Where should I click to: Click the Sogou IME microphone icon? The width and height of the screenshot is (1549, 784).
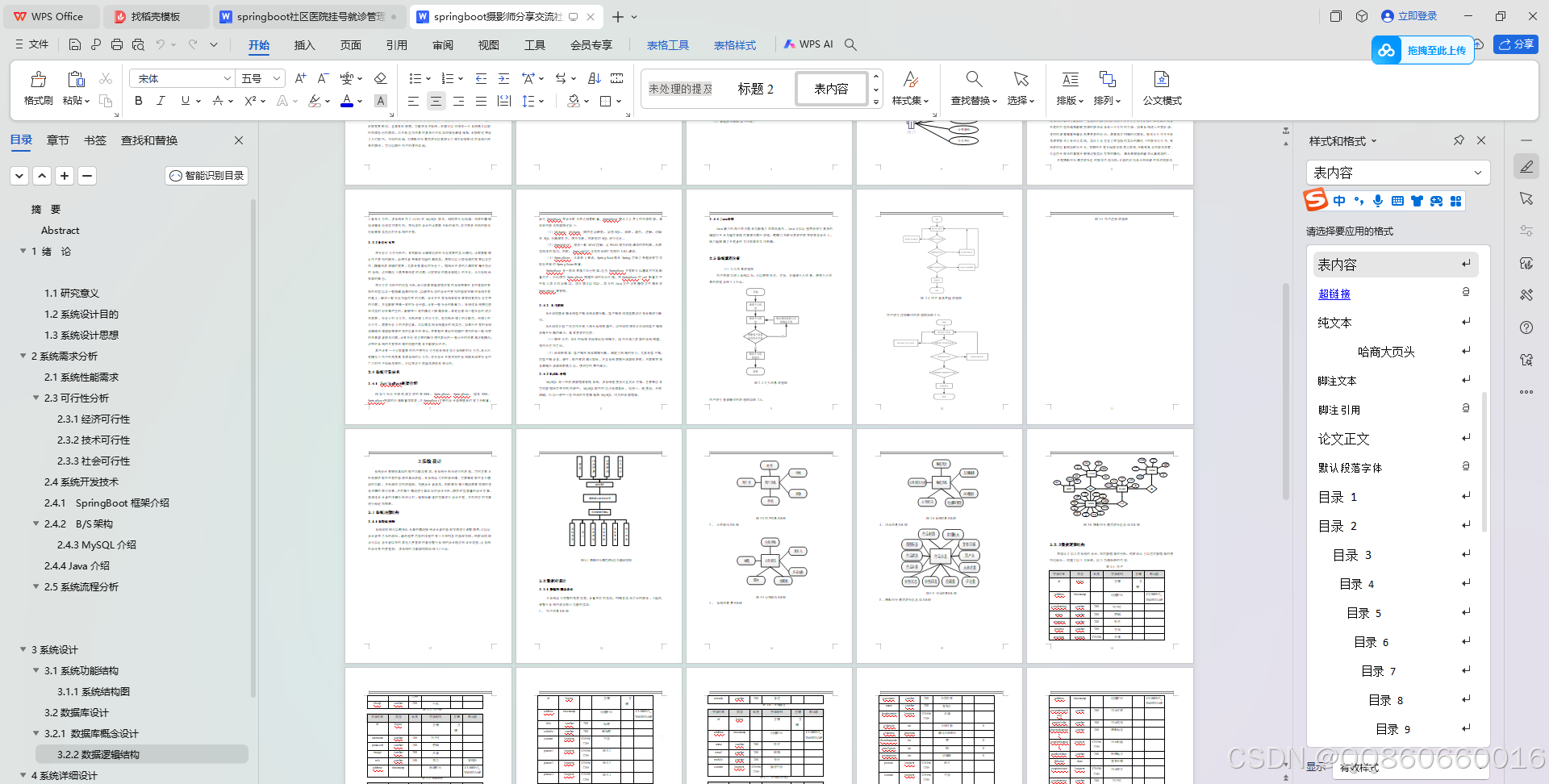pos(1378,201)
